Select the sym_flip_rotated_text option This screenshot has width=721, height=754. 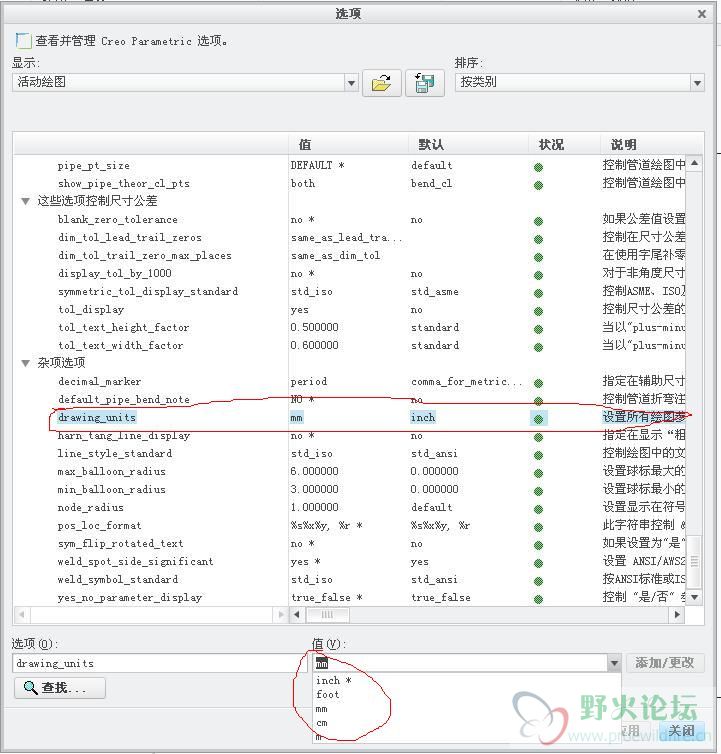pos(121,543)
